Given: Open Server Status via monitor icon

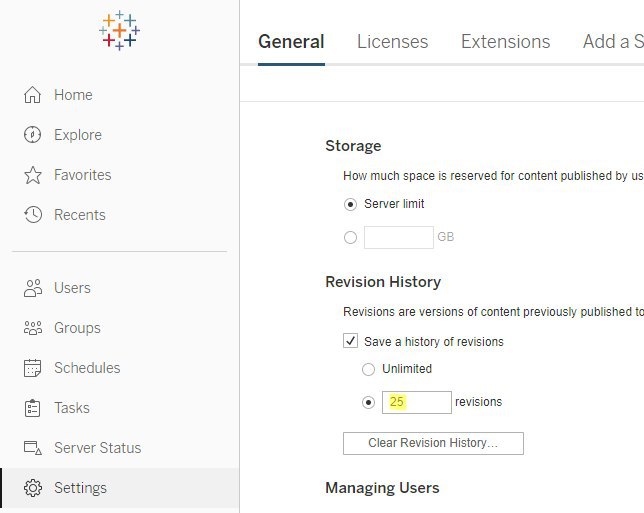Looking at the screenshot, I should 32,448.
